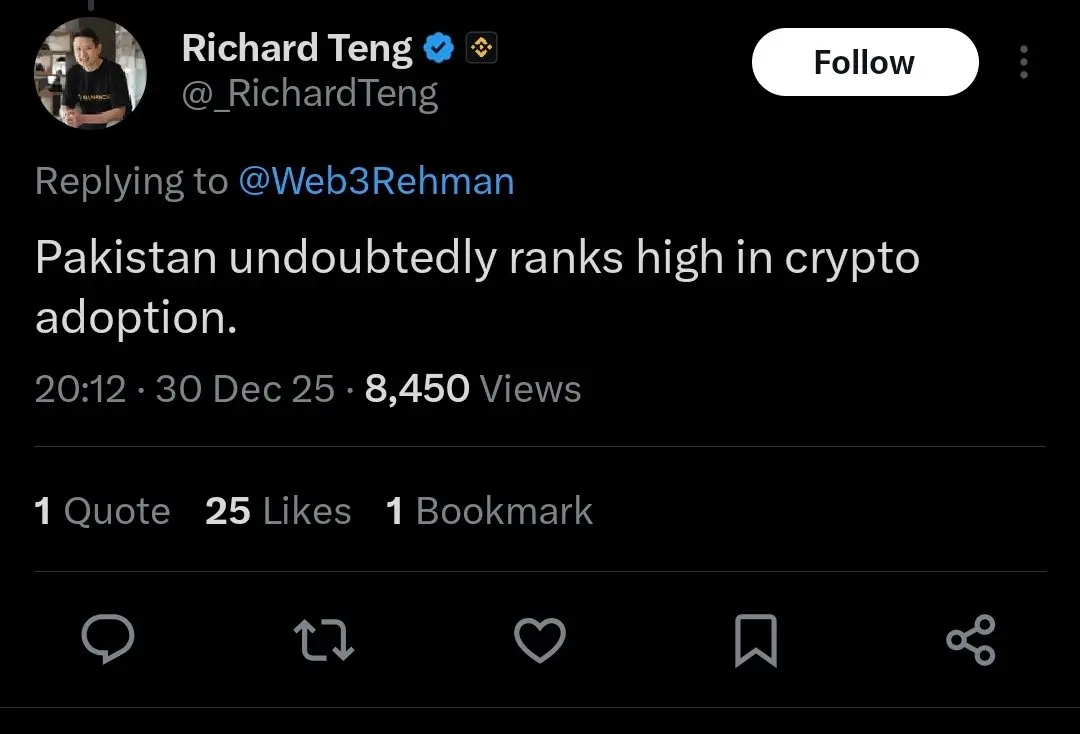The image size is (1080, 734).
Task: Click the blue verified checkmark badge
Action: pos(441,47)
